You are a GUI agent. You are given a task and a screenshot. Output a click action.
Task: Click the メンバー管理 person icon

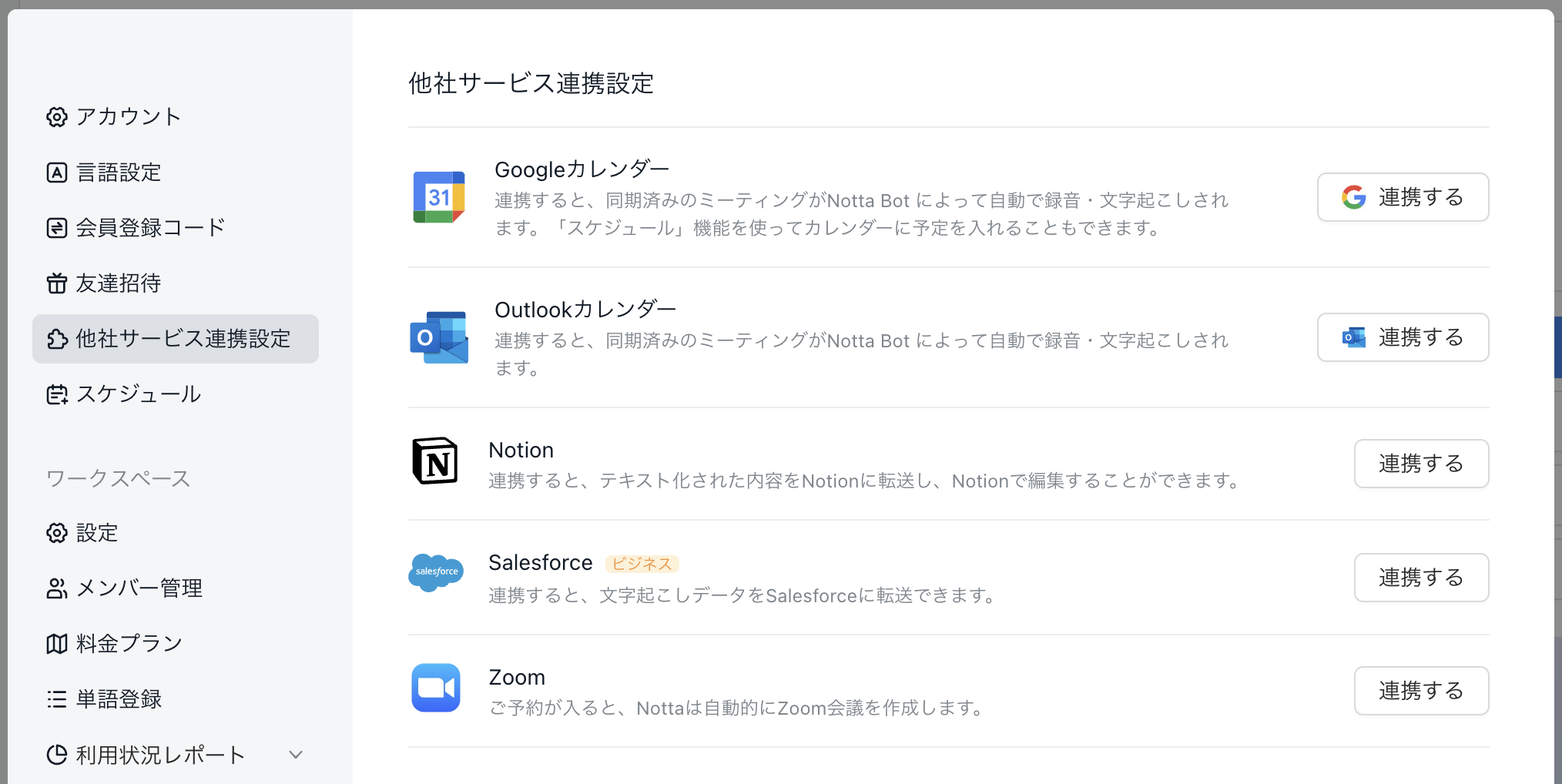(56, 588)
